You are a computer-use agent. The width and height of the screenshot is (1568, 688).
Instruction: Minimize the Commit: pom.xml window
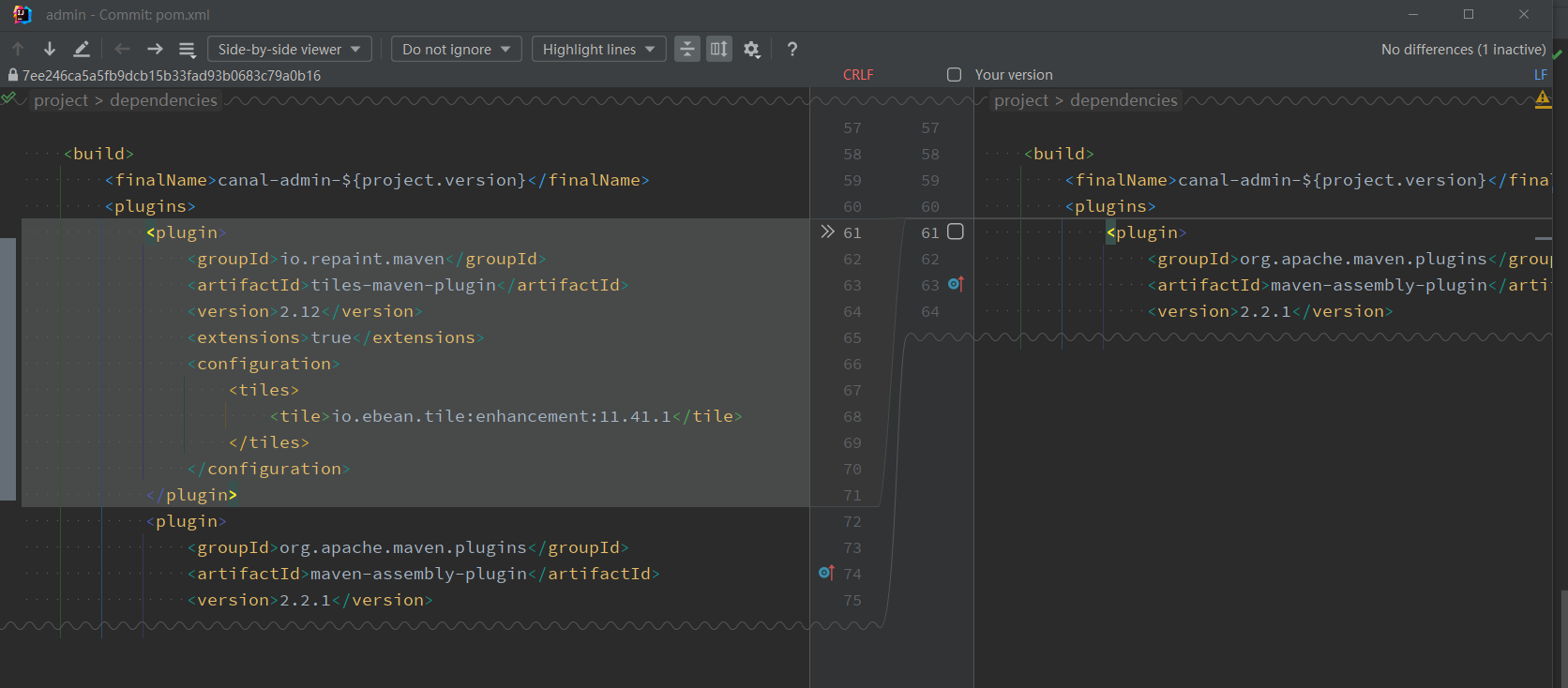[1413, 14]
